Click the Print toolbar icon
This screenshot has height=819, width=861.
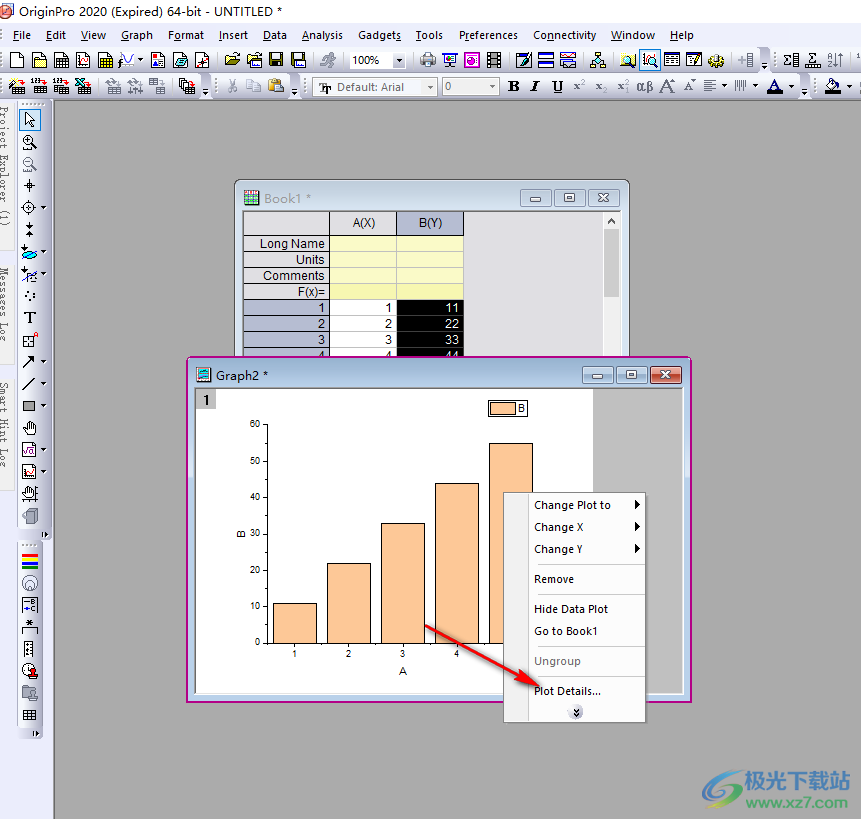tap(428, 60)
